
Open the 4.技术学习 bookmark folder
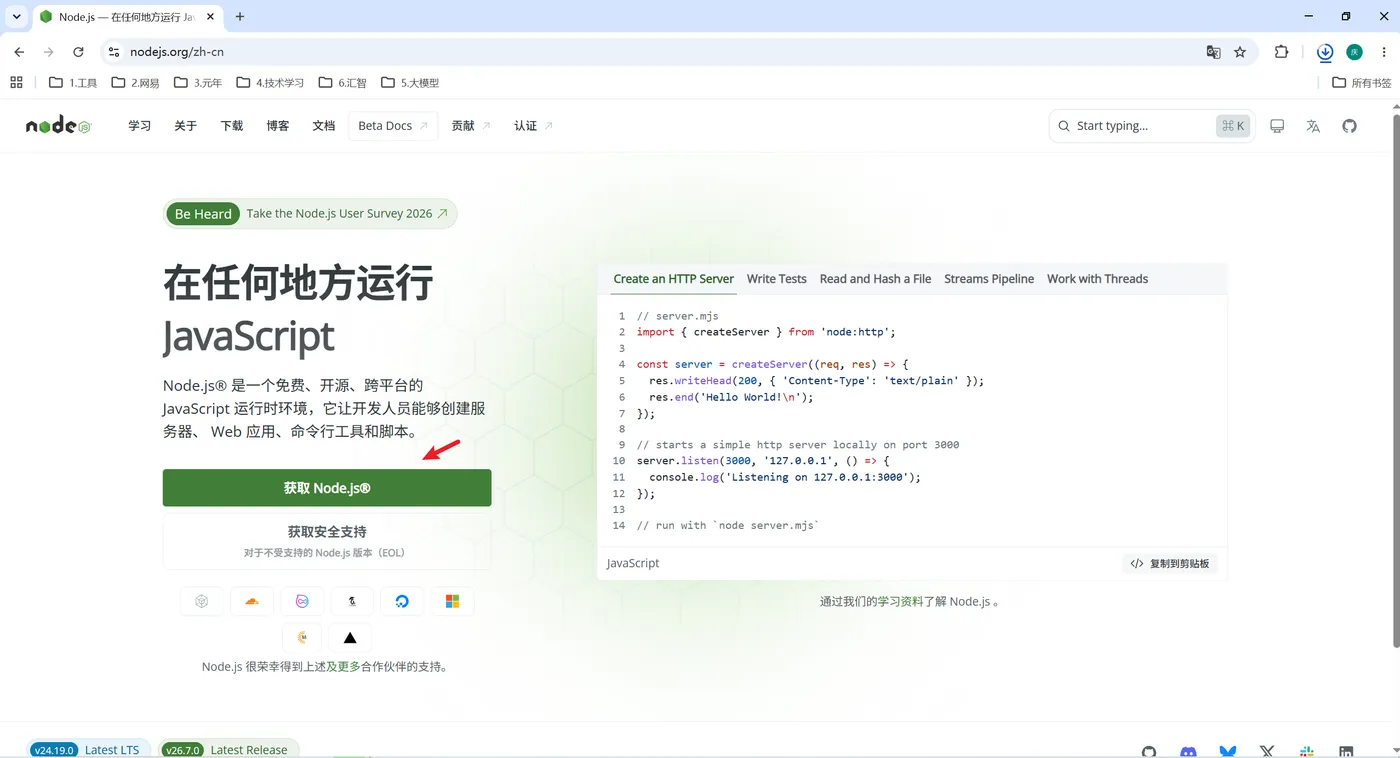(x=270, y=83)
